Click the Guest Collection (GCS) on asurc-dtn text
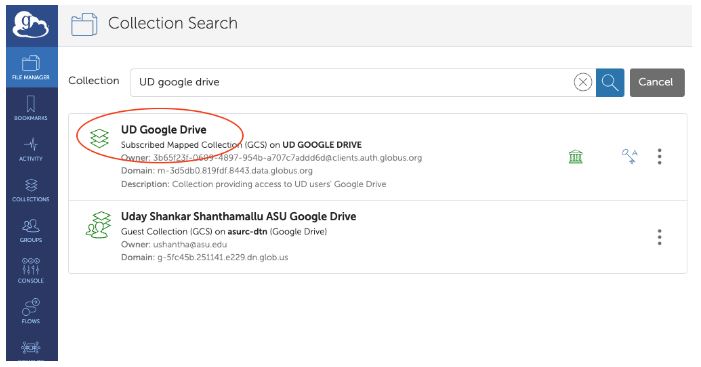 click(224, 232)
